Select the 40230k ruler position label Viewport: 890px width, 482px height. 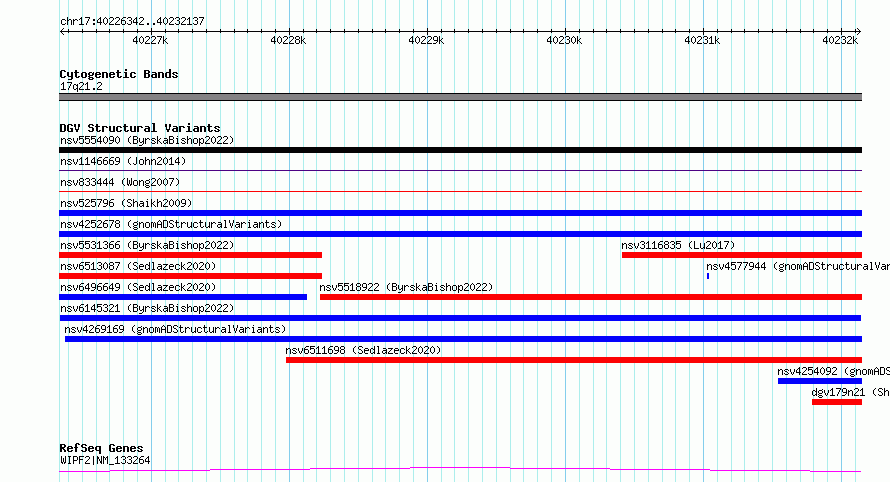click(x=564, y=40)
